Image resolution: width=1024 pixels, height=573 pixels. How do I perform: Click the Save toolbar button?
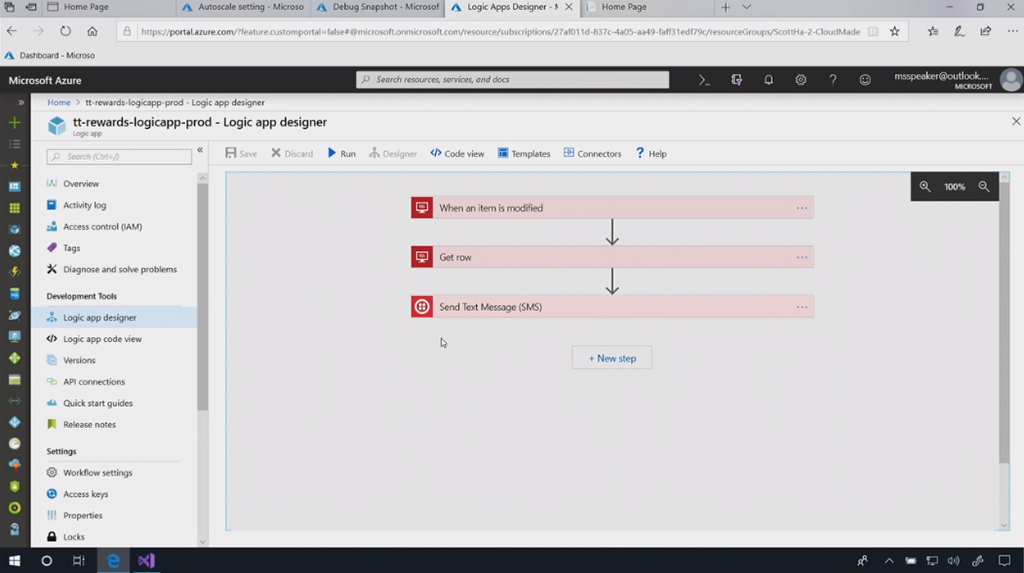241,154
